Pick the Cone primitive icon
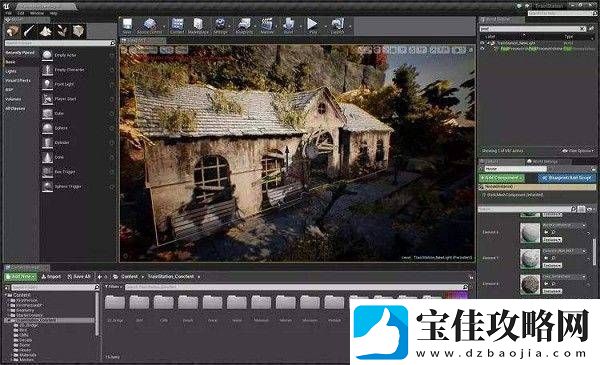The image size is (600, 365). point(47,157)
